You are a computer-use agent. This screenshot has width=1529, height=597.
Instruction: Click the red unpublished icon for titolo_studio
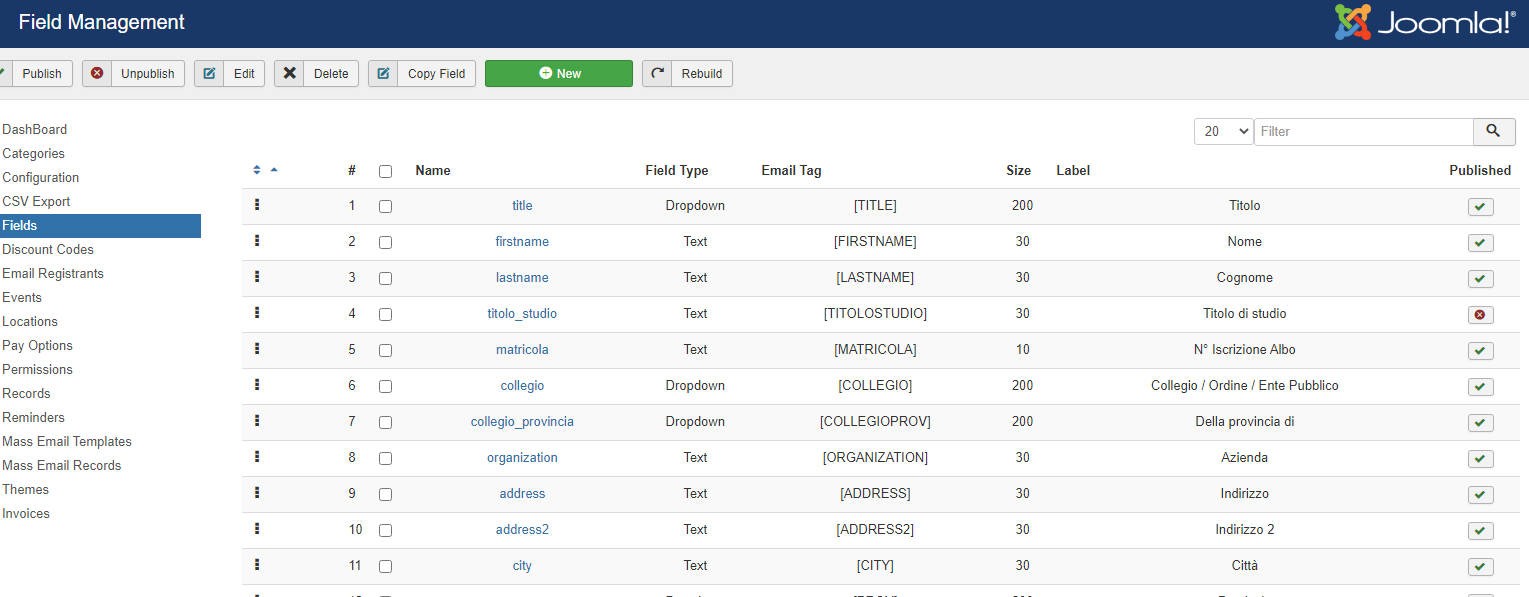tap(1480, 314)
